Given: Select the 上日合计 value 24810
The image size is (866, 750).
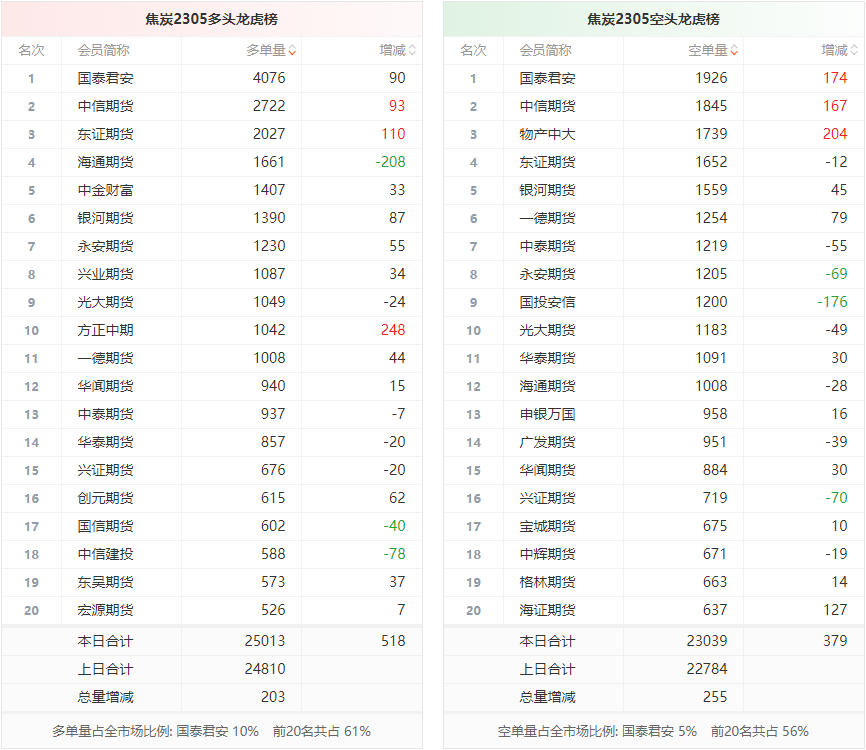Looking at the screenshot, I should 264,669.
